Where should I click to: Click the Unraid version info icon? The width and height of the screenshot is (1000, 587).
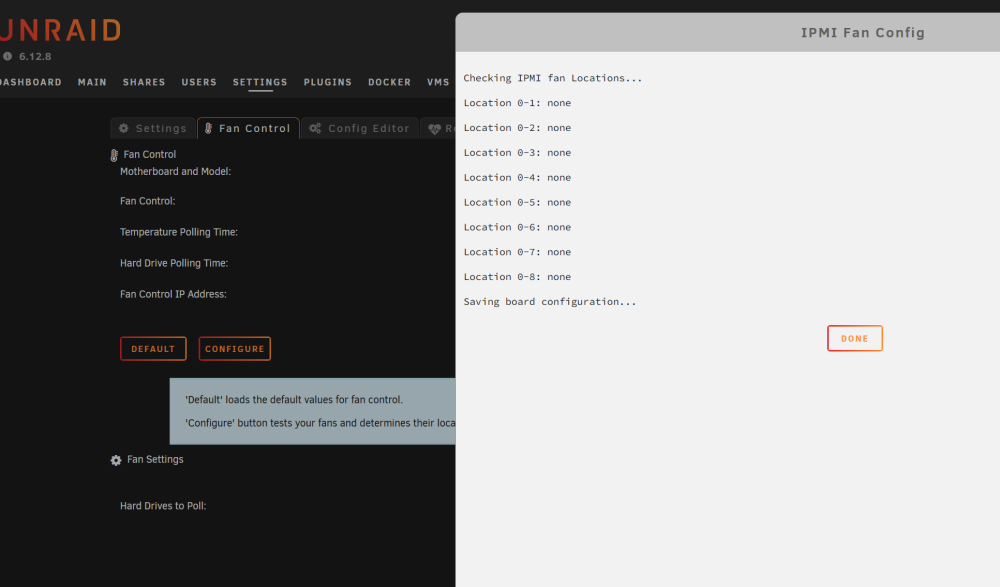point(8,56)
